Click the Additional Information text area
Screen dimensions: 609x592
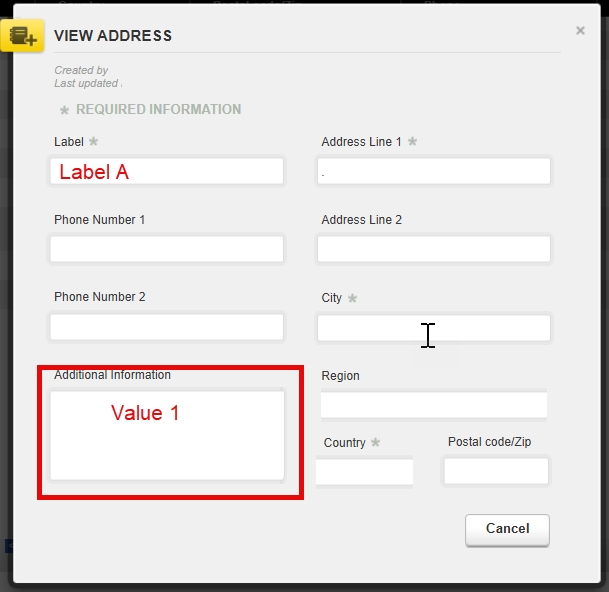[x=167, y=435]
